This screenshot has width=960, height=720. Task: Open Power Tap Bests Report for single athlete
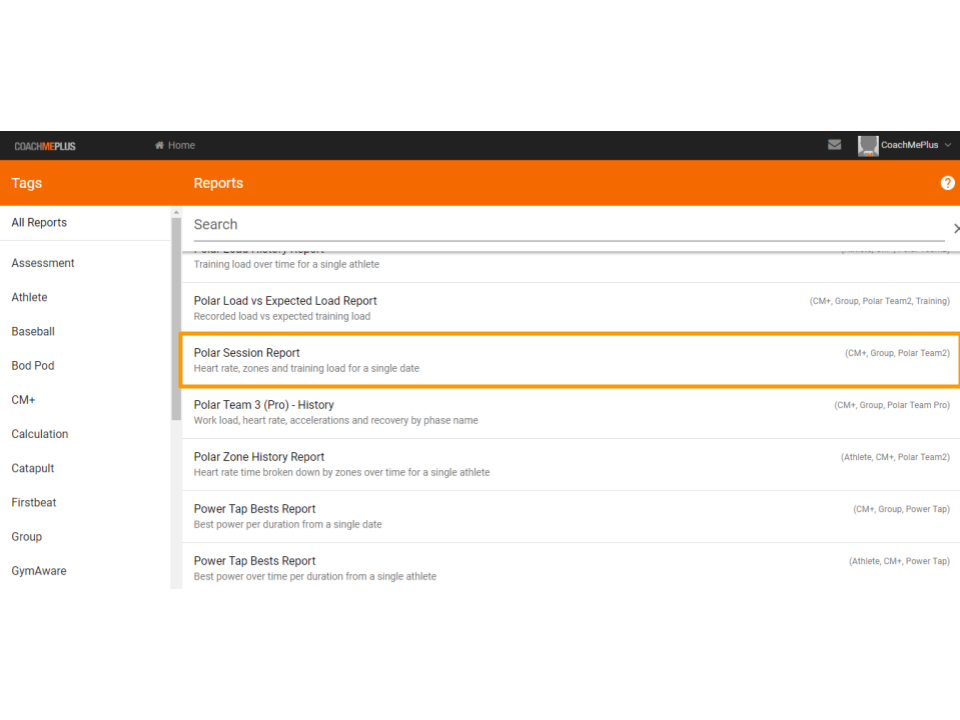pyautogui.click(x=571, y=568)
